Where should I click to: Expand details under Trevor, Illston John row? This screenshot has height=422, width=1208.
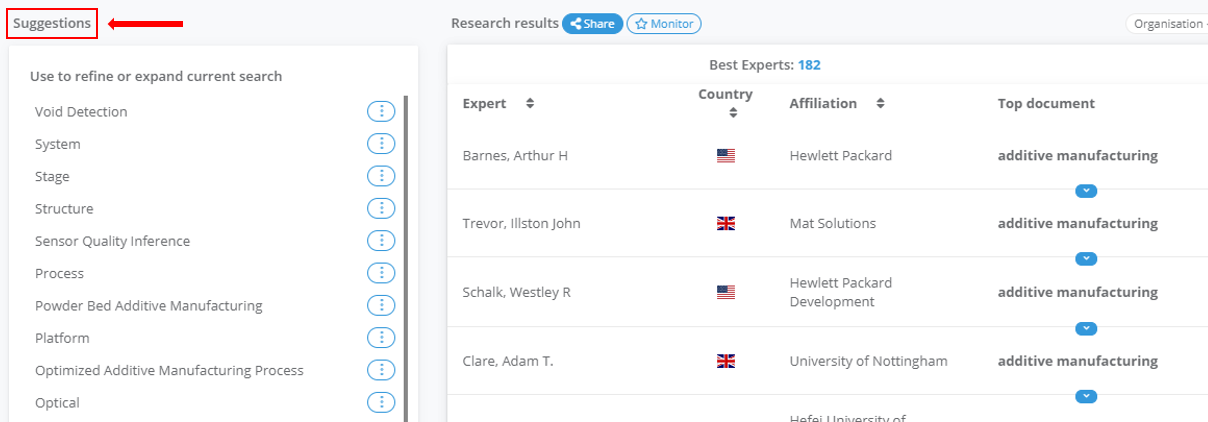(1087, 259)
